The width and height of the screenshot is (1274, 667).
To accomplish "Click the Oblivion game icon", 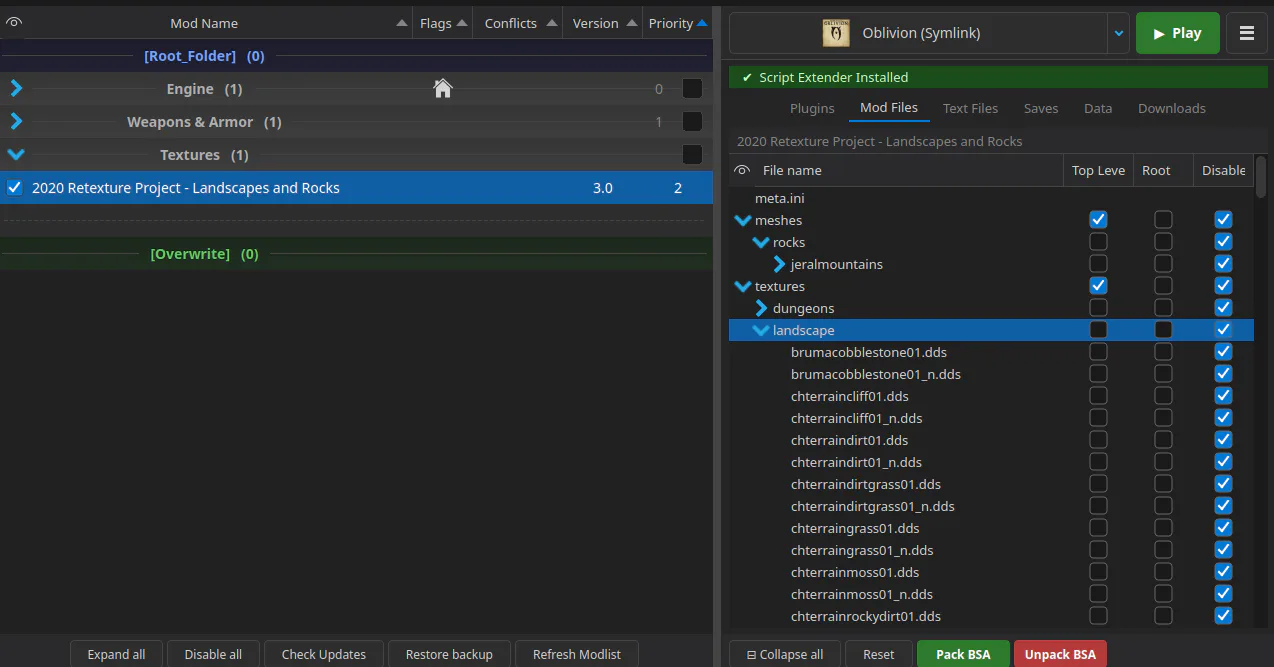I will click(x=835, y=33).
